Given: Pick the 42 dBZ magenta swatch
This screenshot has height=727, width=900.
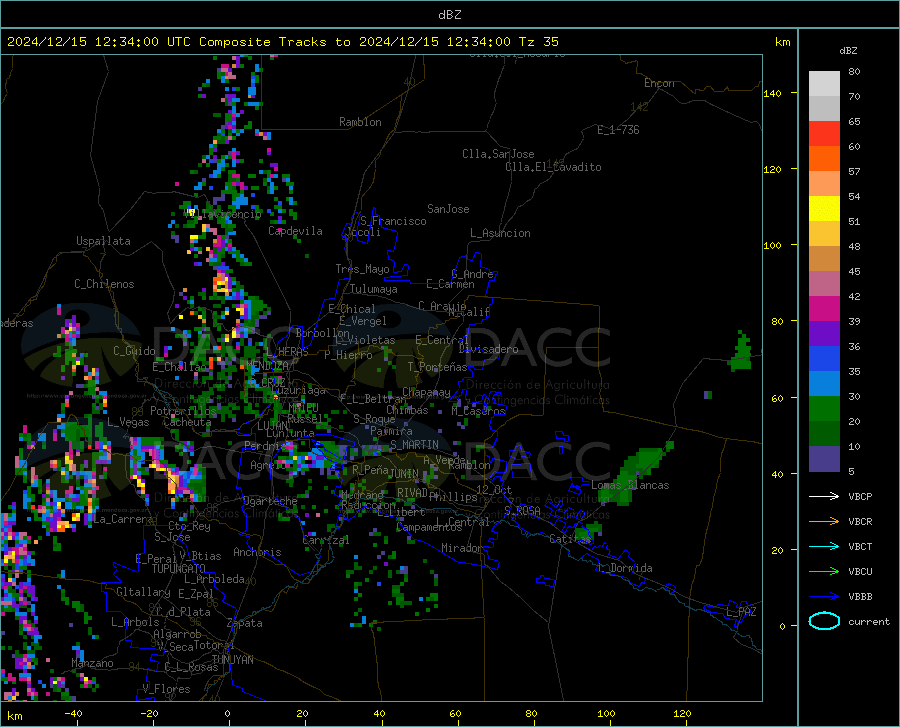Looking at the screenshot, I should tap(824, 308).
